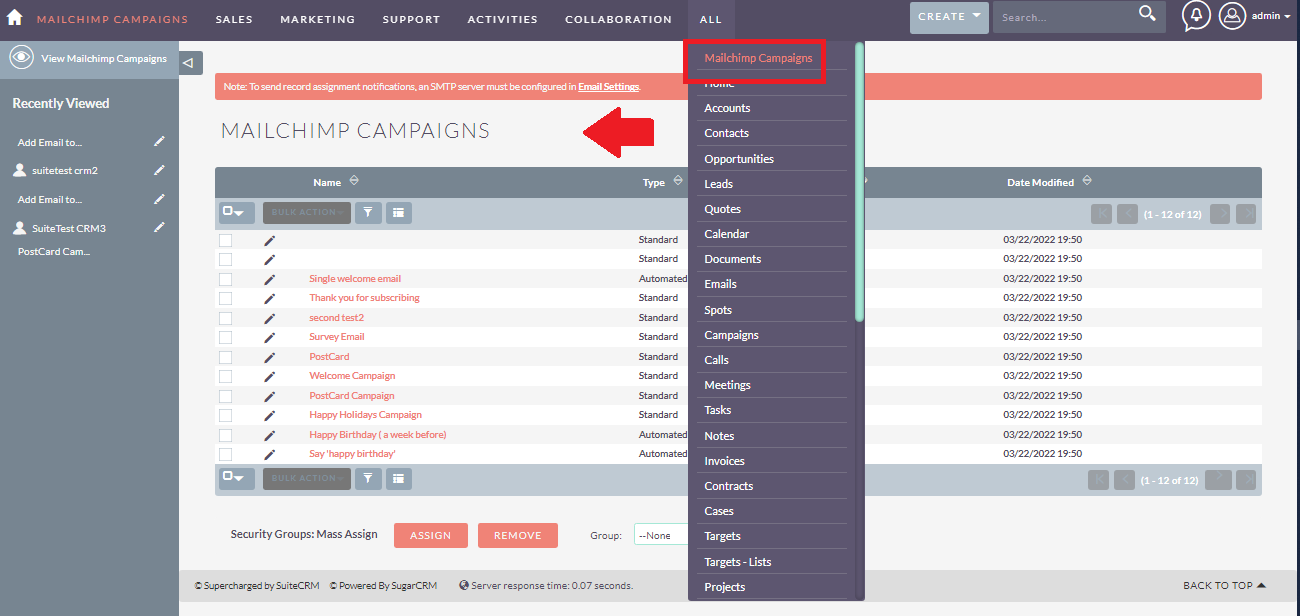
Task: Edit the second test2 row via pencil
Action: (269, 318)
